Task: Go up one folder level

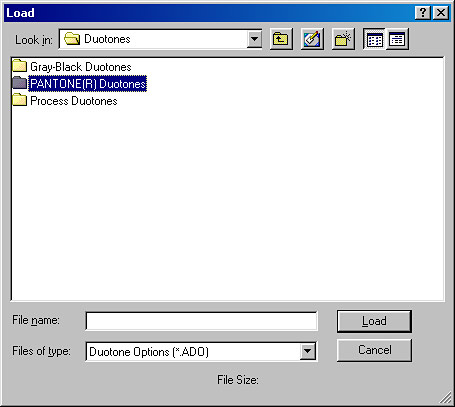Action: pos(281,39)
